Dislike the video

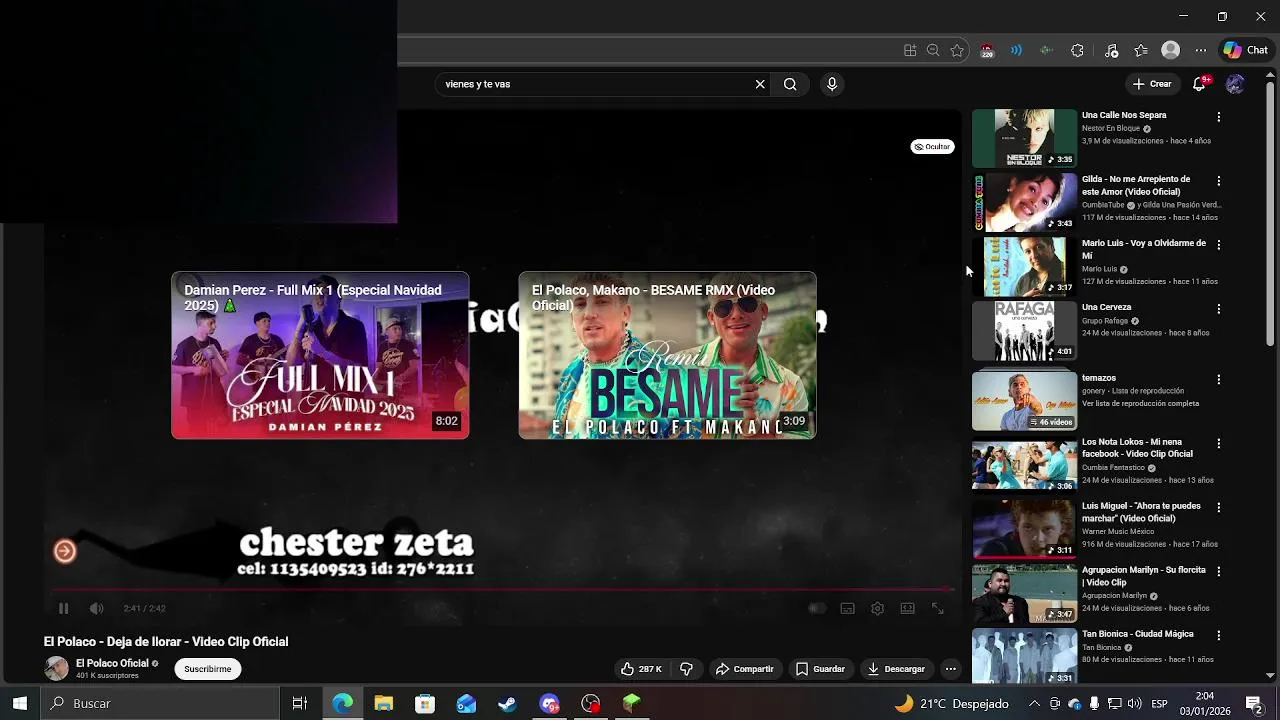pos(687,669)
